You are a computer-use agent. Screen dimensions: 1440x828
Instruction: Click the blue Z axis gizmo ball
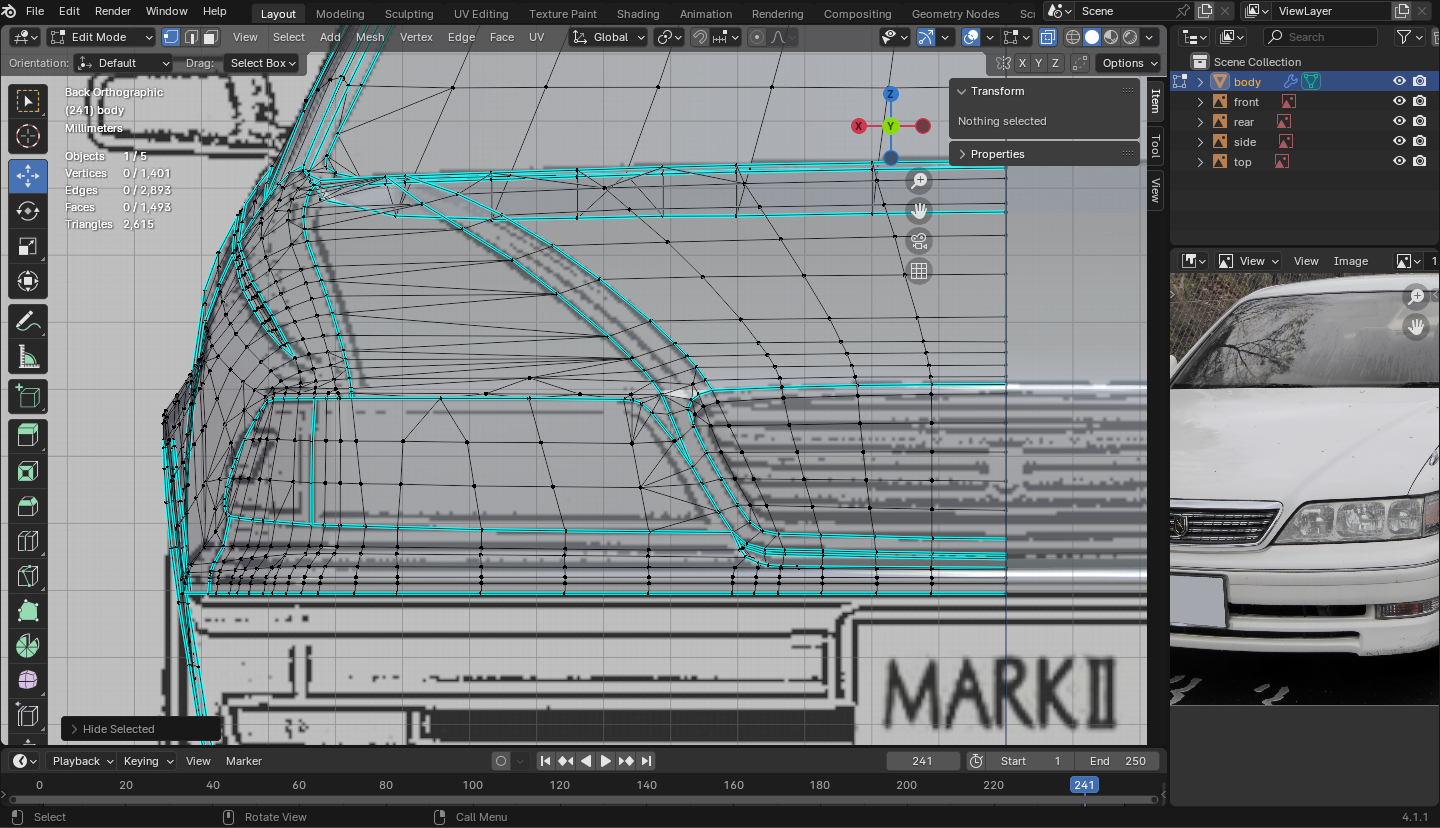pyautogui.click(x=891, y=94)
